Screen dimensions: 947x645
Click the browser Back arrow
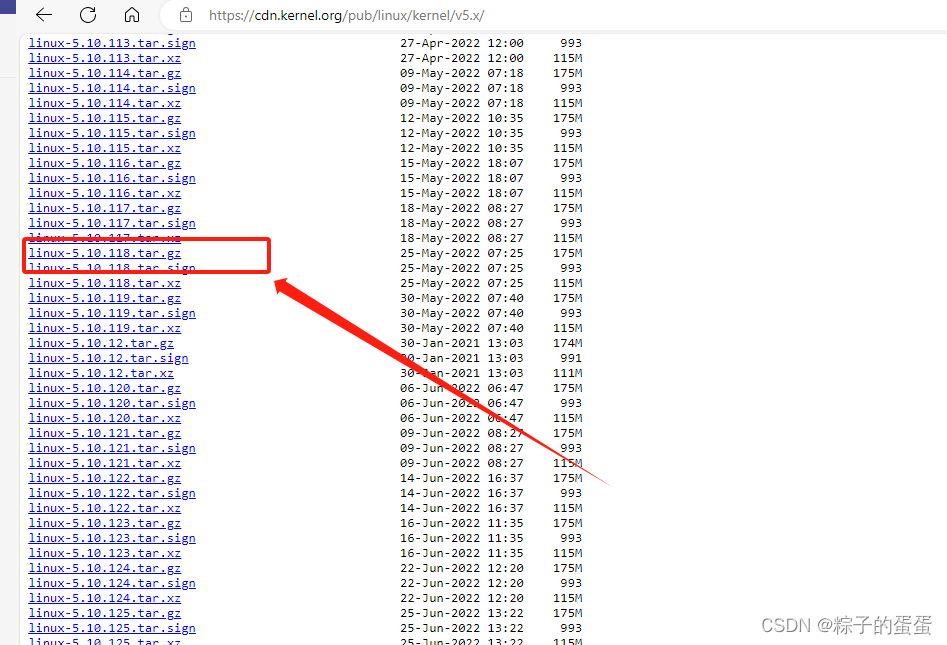pos(42,15)
